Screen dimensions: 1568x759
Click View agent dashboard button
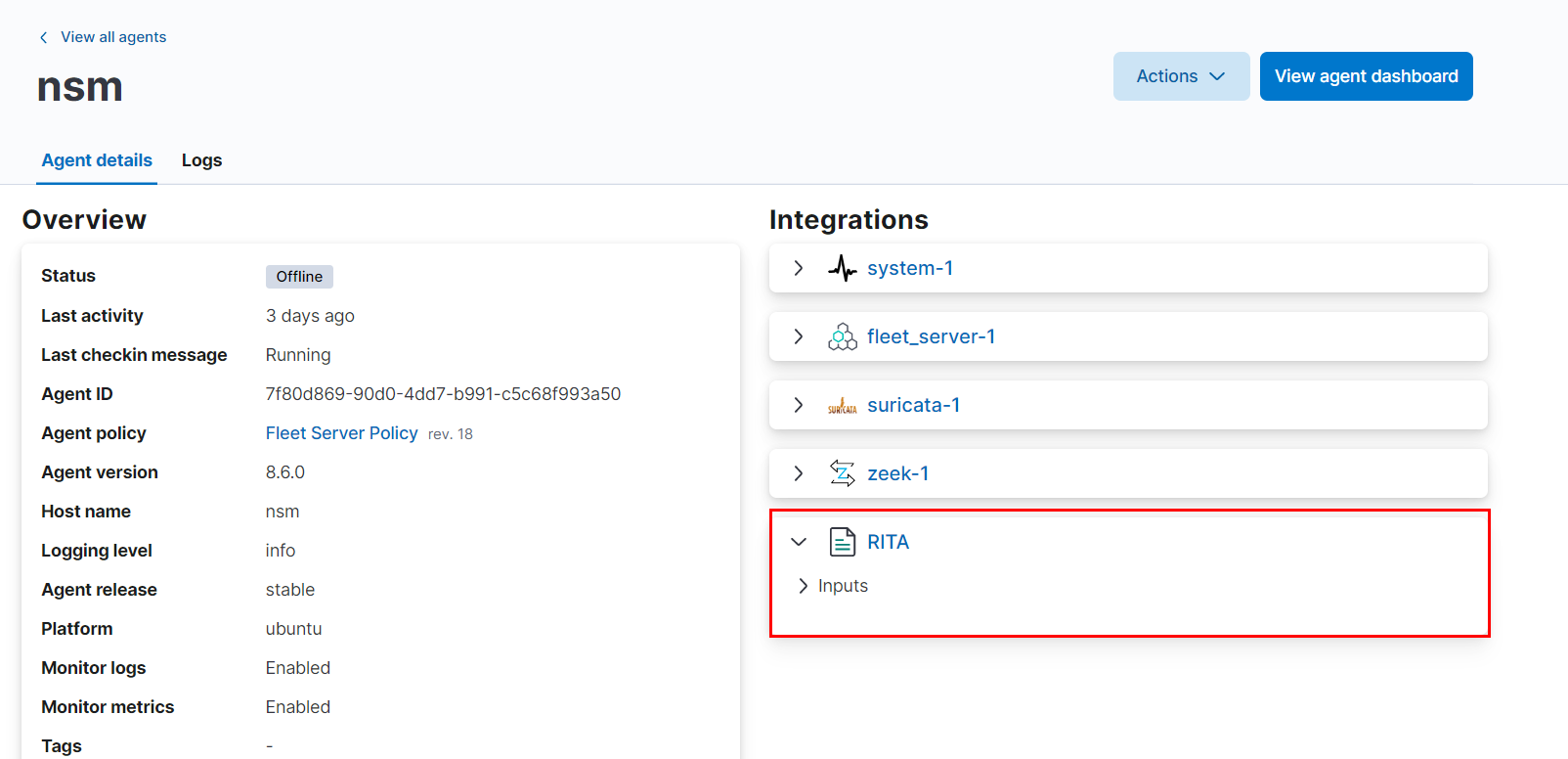point(1366,76)
